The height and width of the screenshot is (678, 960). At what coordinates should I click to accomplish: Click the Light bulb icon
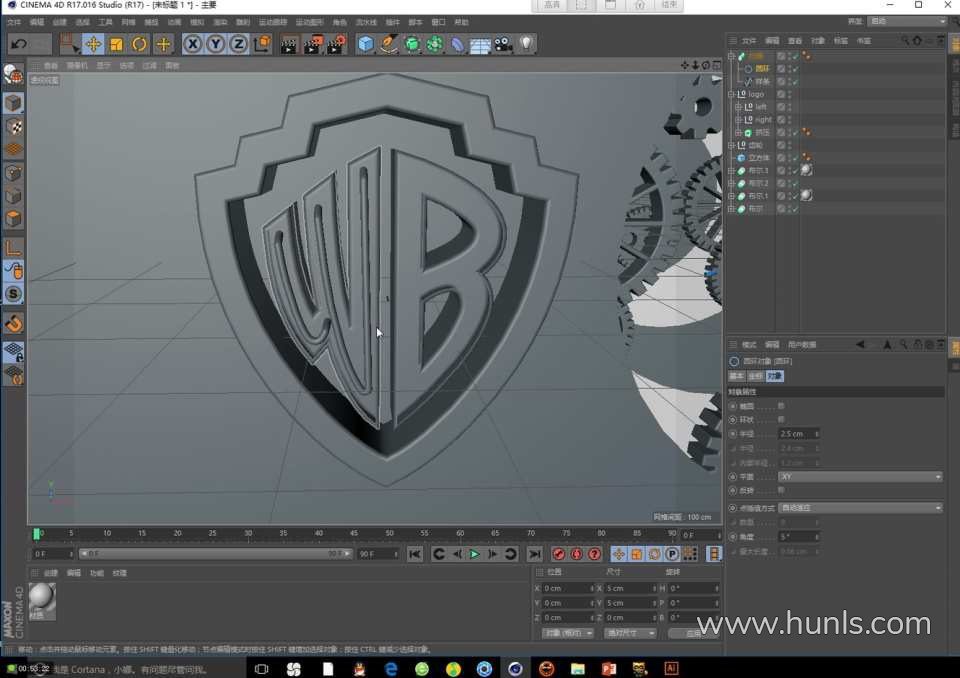click(526, 43)
